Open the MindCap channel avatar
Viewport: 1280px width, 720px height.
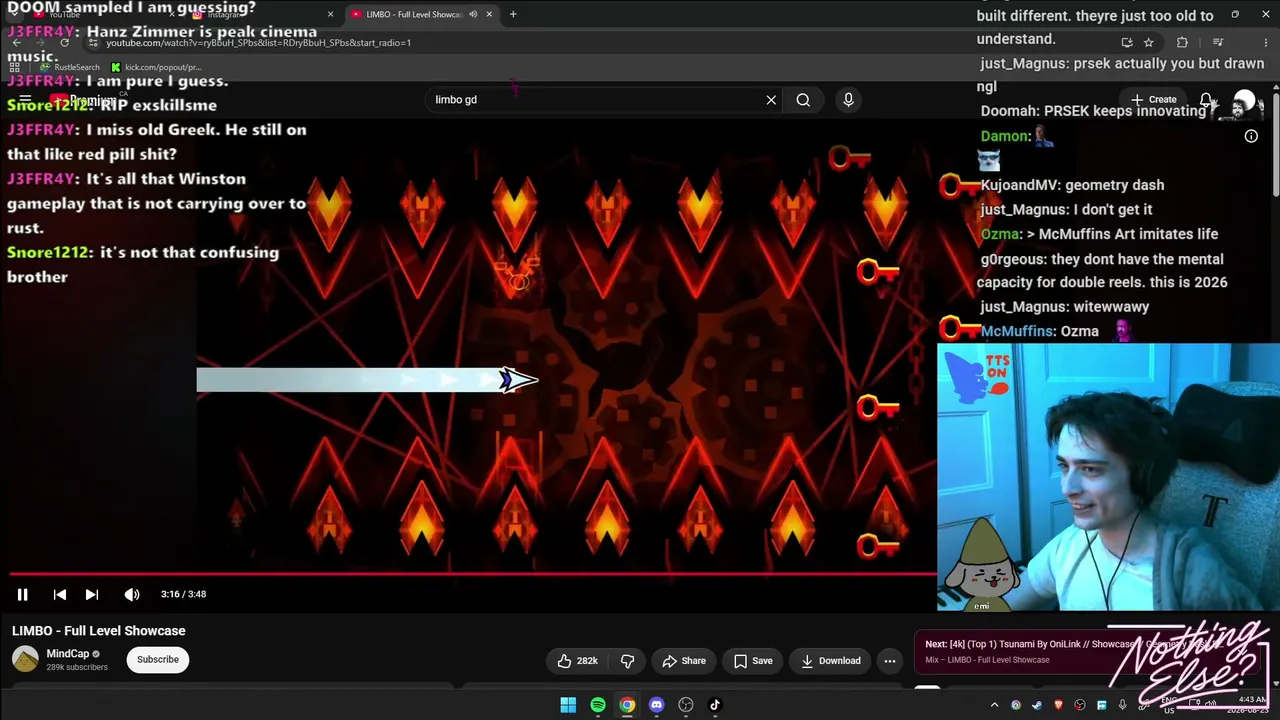click(x=25, y=660)
